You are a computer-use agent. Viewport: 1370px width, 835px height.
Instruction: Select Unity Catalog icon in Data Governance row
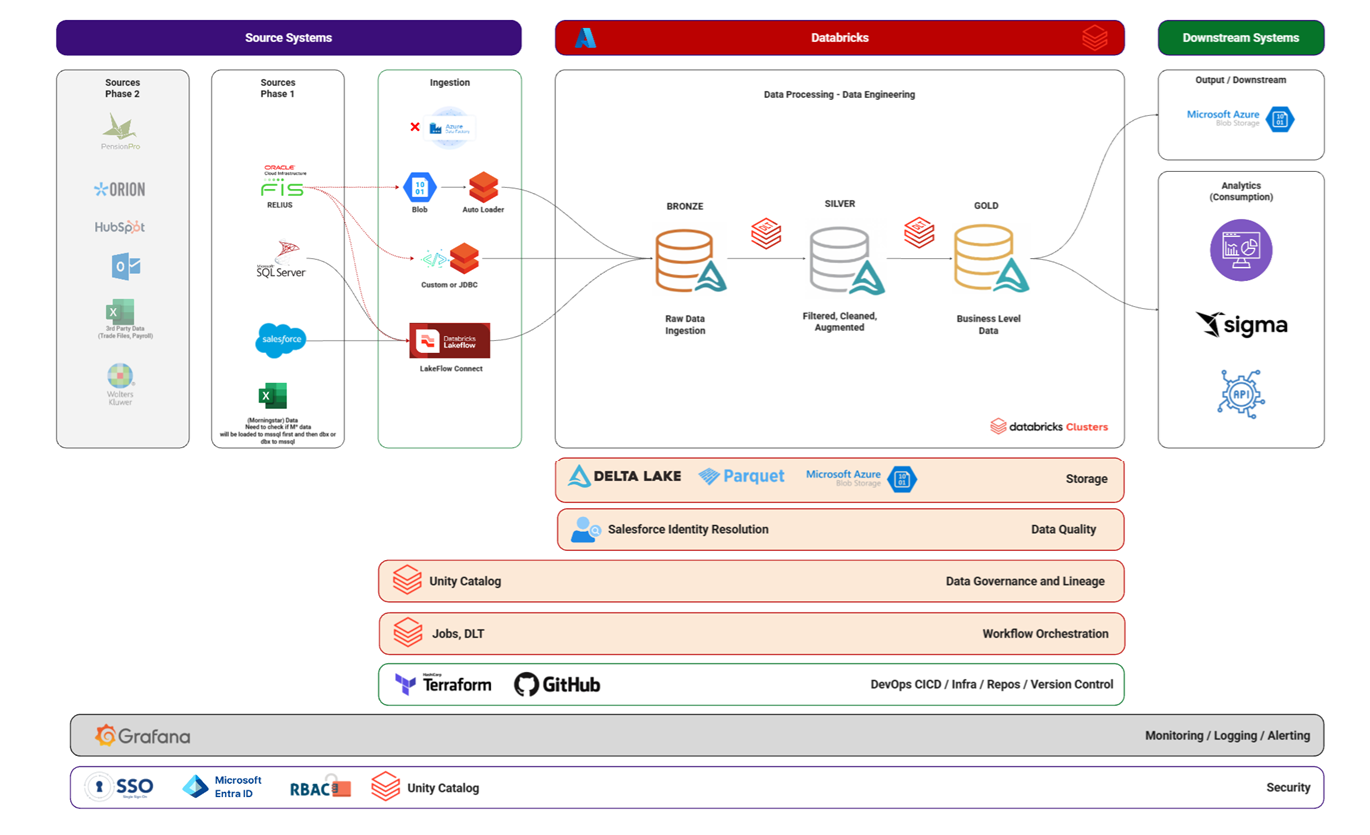tap(407, 581)
